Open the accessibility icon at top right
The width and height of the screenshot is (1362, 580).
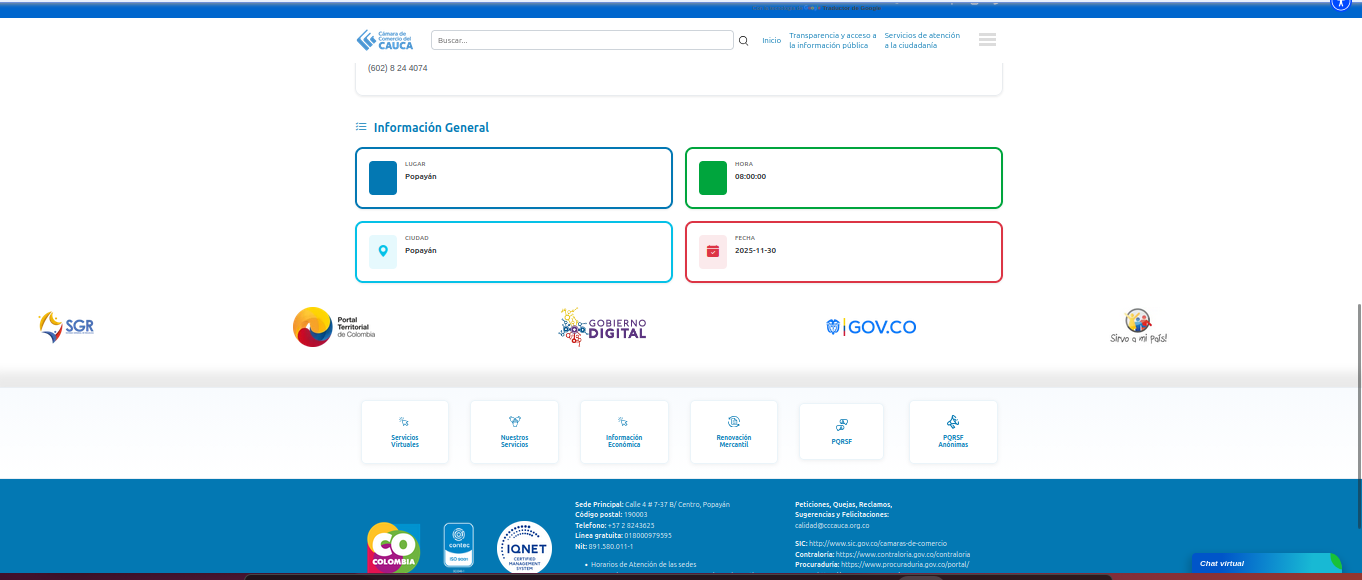click(x=1341, y=4)
